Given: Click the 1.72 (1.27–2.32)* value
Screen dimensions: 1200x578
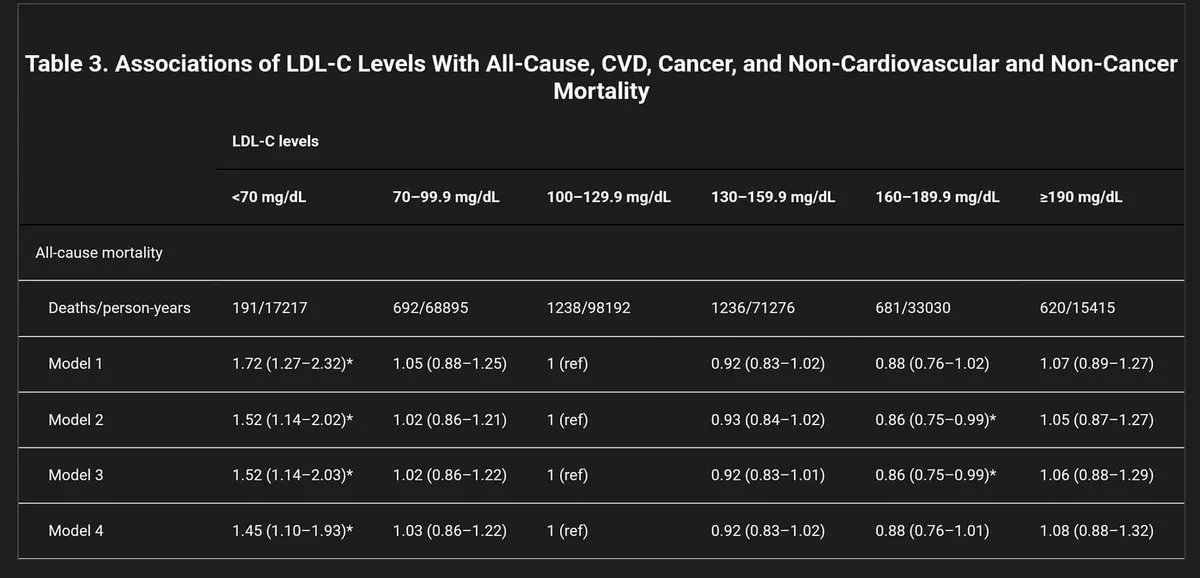Looking at the screenshot, I should coord(292,364).
